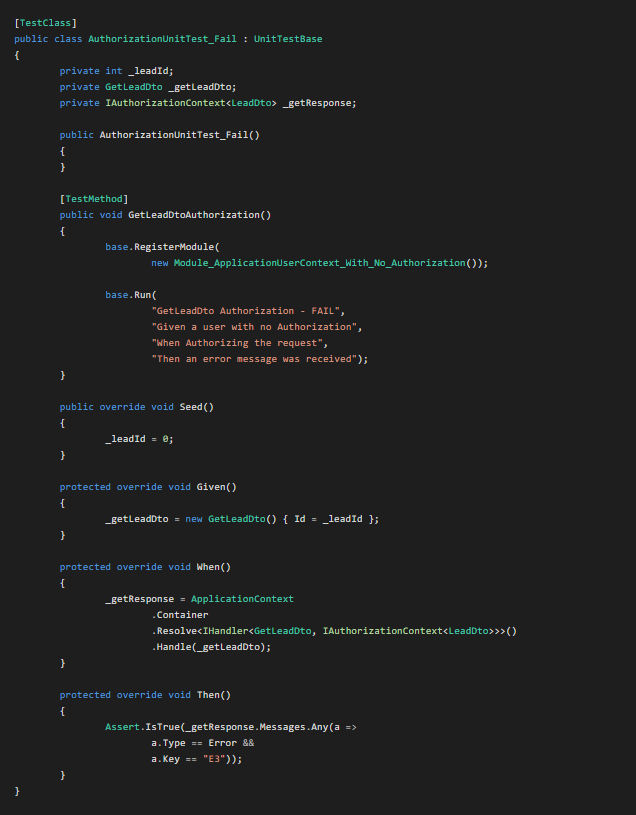Screen dimensions: 636x815
Task: Click the "When Authorizing the request" string
Action: pyautogui.click(x=236, y=342)
